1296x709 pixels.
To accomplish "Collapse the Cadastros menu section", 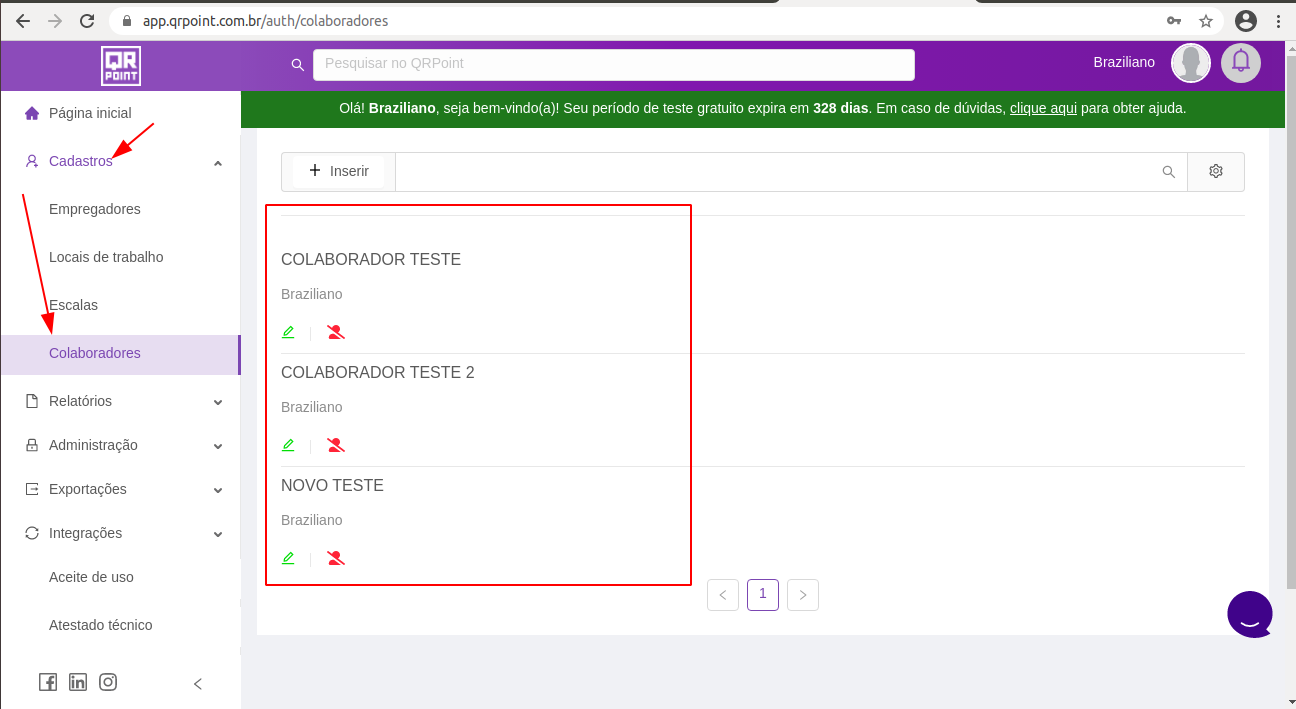I will 218,162.
